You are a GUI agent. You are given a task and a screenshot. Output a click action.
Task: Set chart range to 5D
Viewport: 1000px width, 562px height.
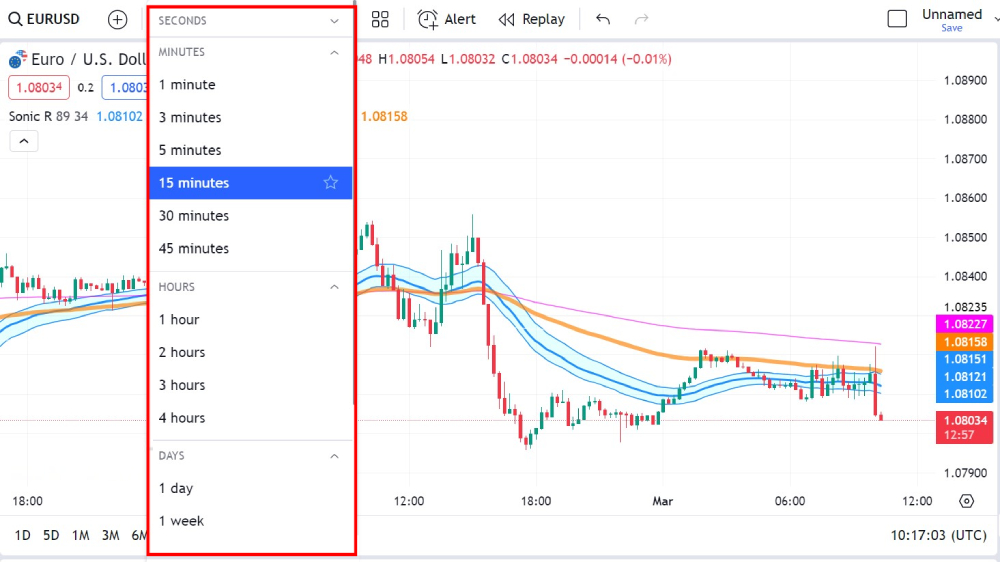pos(51,535)
